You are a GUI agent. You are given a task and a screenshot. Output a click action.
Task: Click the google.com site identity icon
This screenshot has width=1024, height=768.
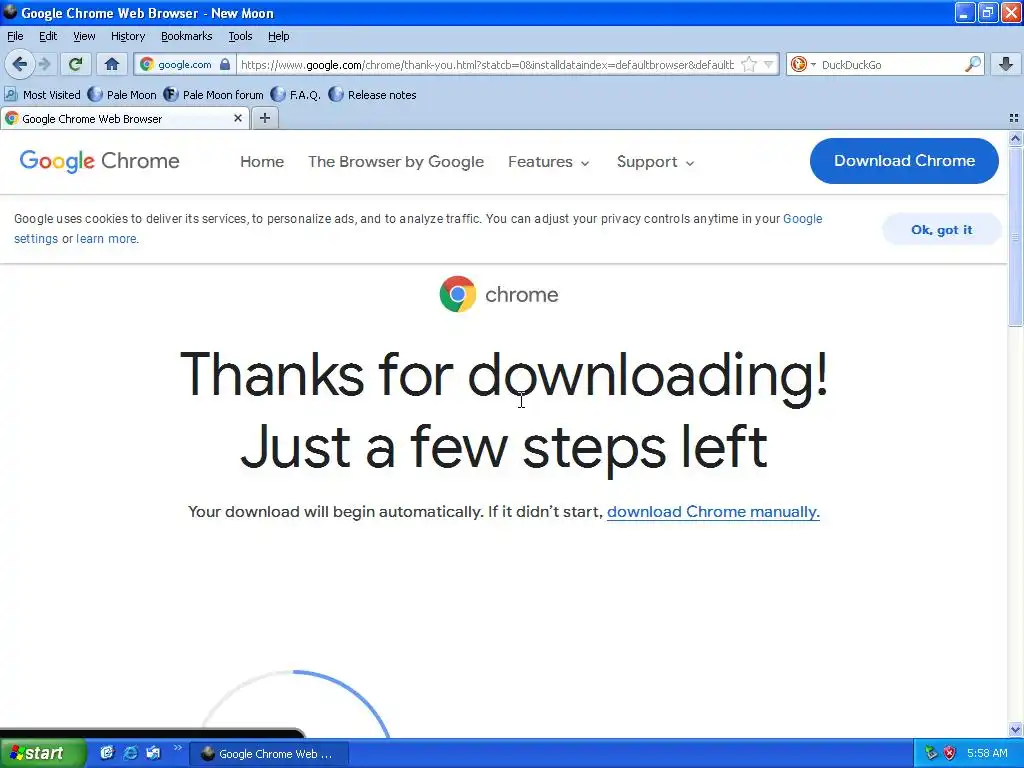click(147, 64)
